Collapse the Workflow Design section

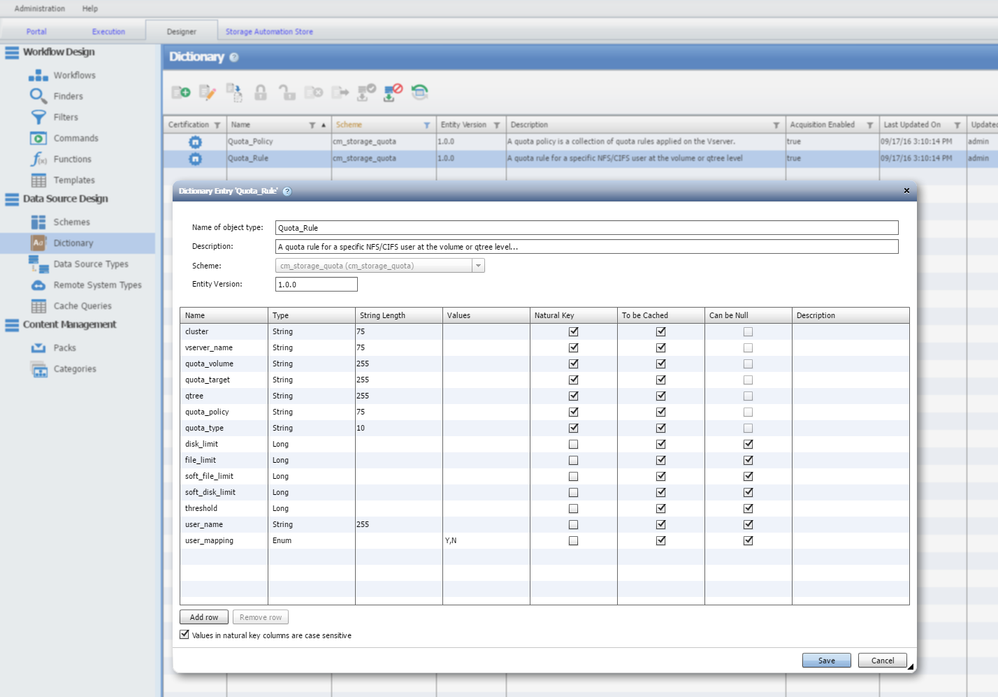click(12, 52)
